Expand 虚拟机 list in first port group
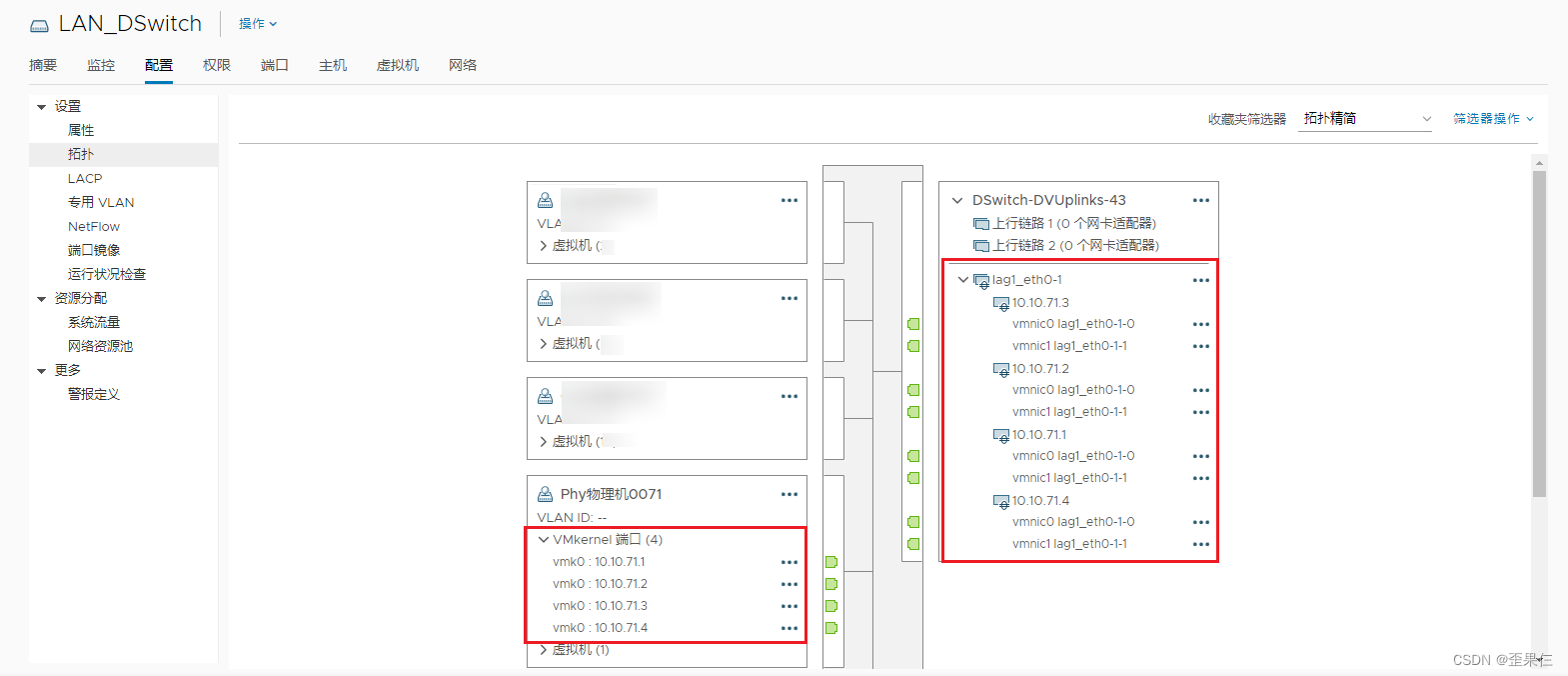Image resolution: width=1568 pixels, height=676 pixels. tap(543, 245)
